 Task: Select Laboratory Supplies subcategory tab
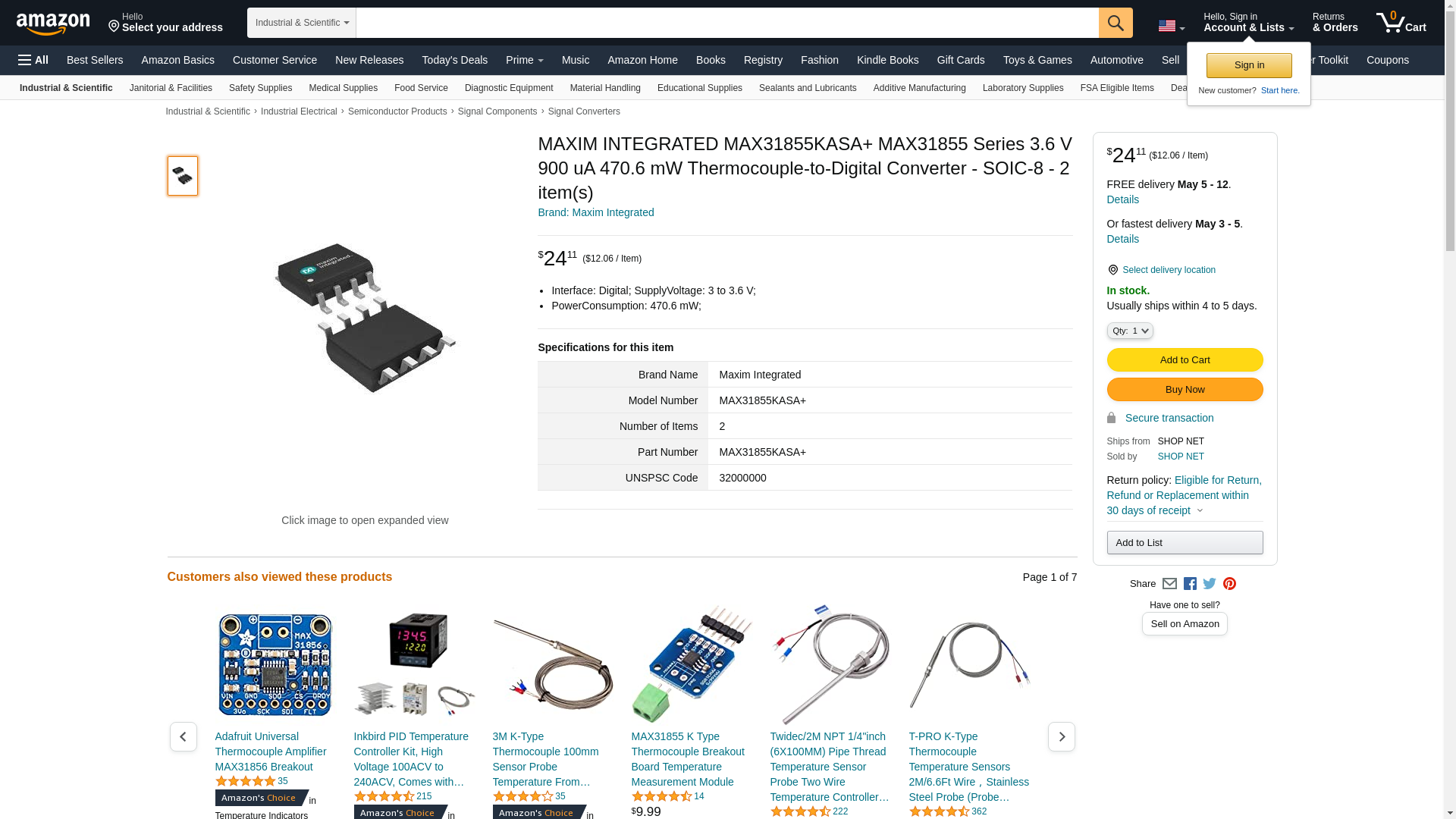coord(1023,88)
